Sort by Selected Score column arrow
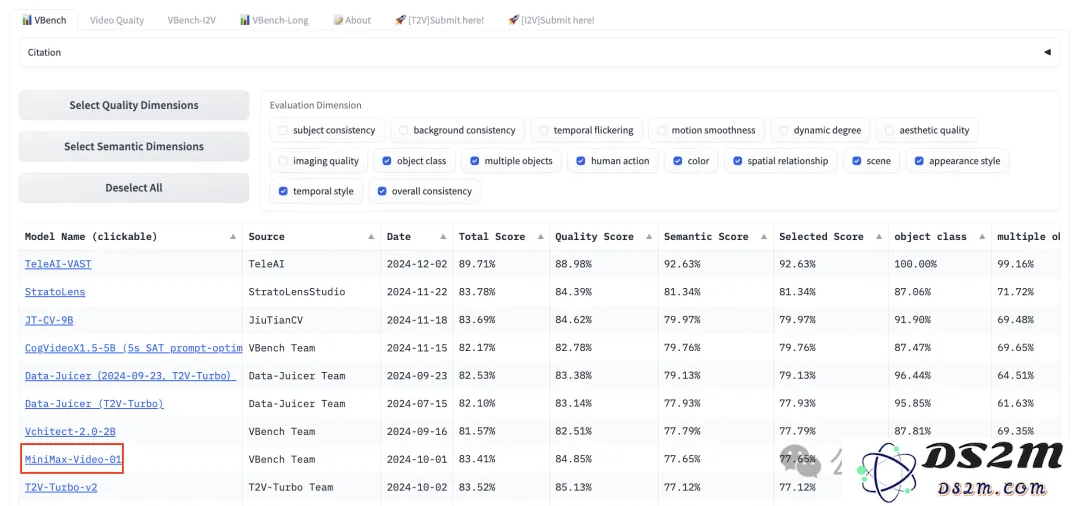Screen dimensions: 1080x506 pos(880,237)
